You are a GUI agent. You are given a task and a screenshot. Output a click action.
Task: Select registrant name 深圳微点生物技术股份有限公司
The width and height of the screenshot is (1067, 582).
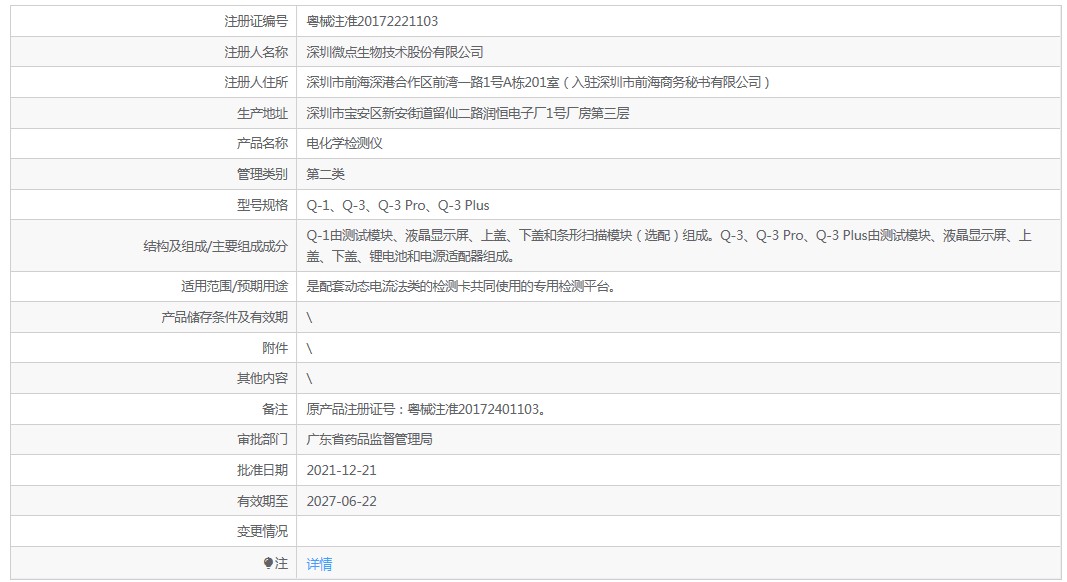pyautogui.click(x=395, y=52)
